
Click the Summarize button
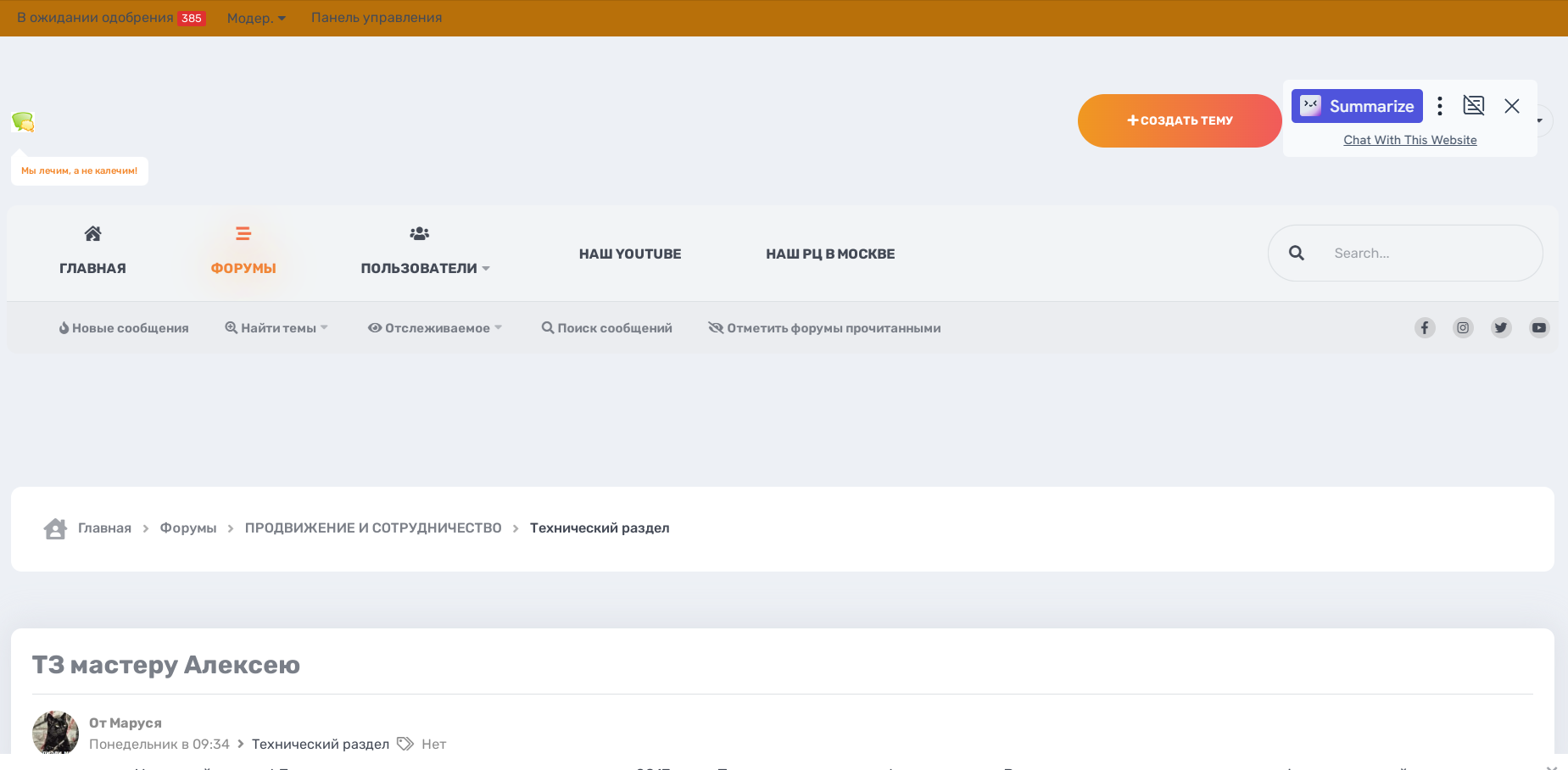[1357, 106]
